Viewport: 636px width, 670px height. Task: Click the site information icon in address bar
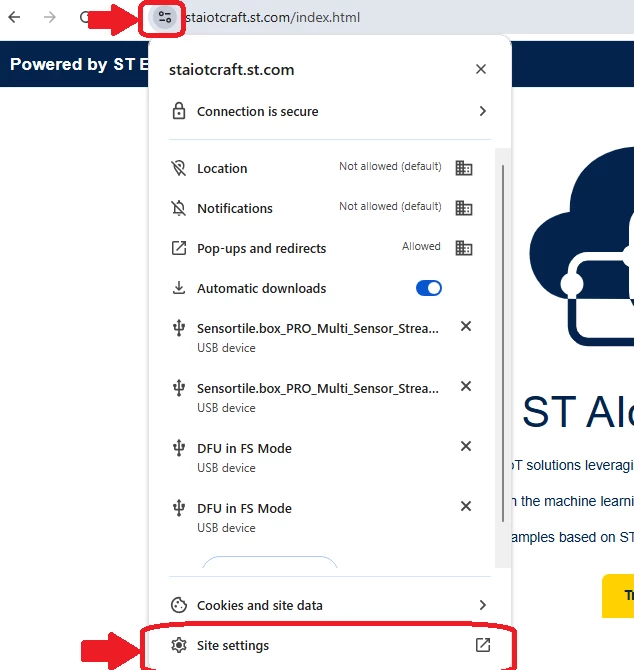click(x=165, y=17)
